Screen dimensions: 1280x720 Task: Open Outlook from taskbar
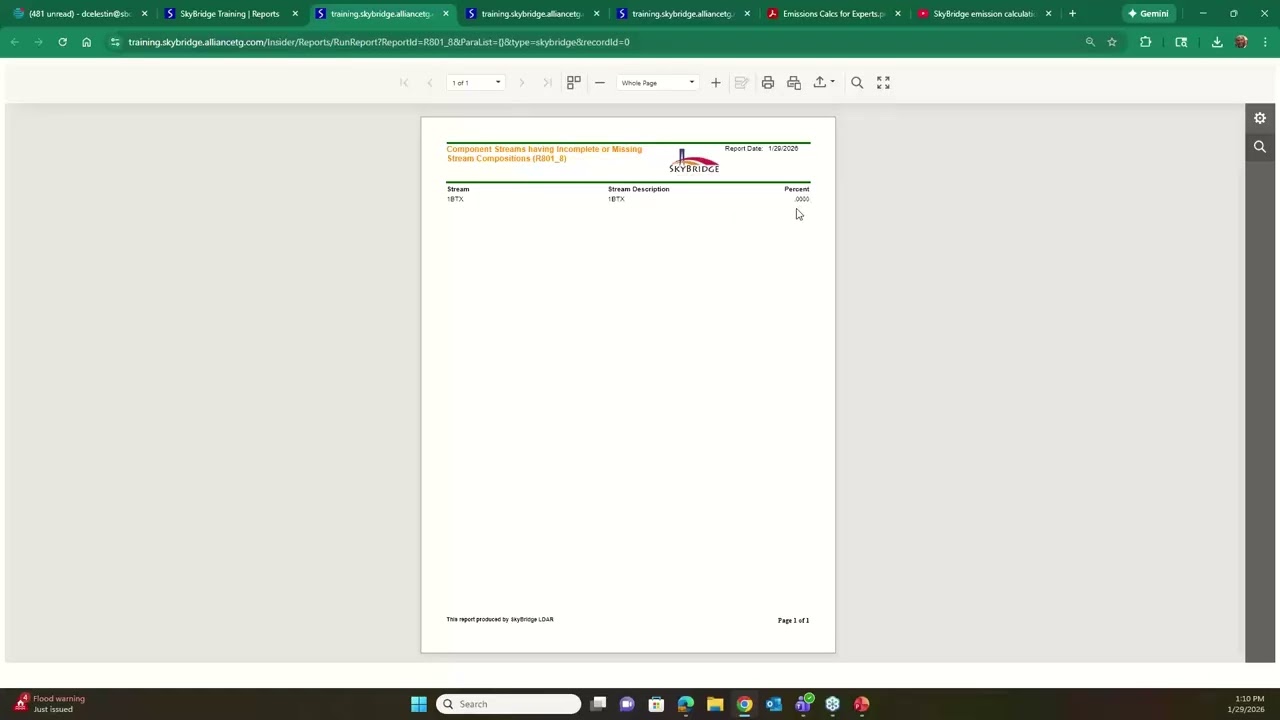773,704
